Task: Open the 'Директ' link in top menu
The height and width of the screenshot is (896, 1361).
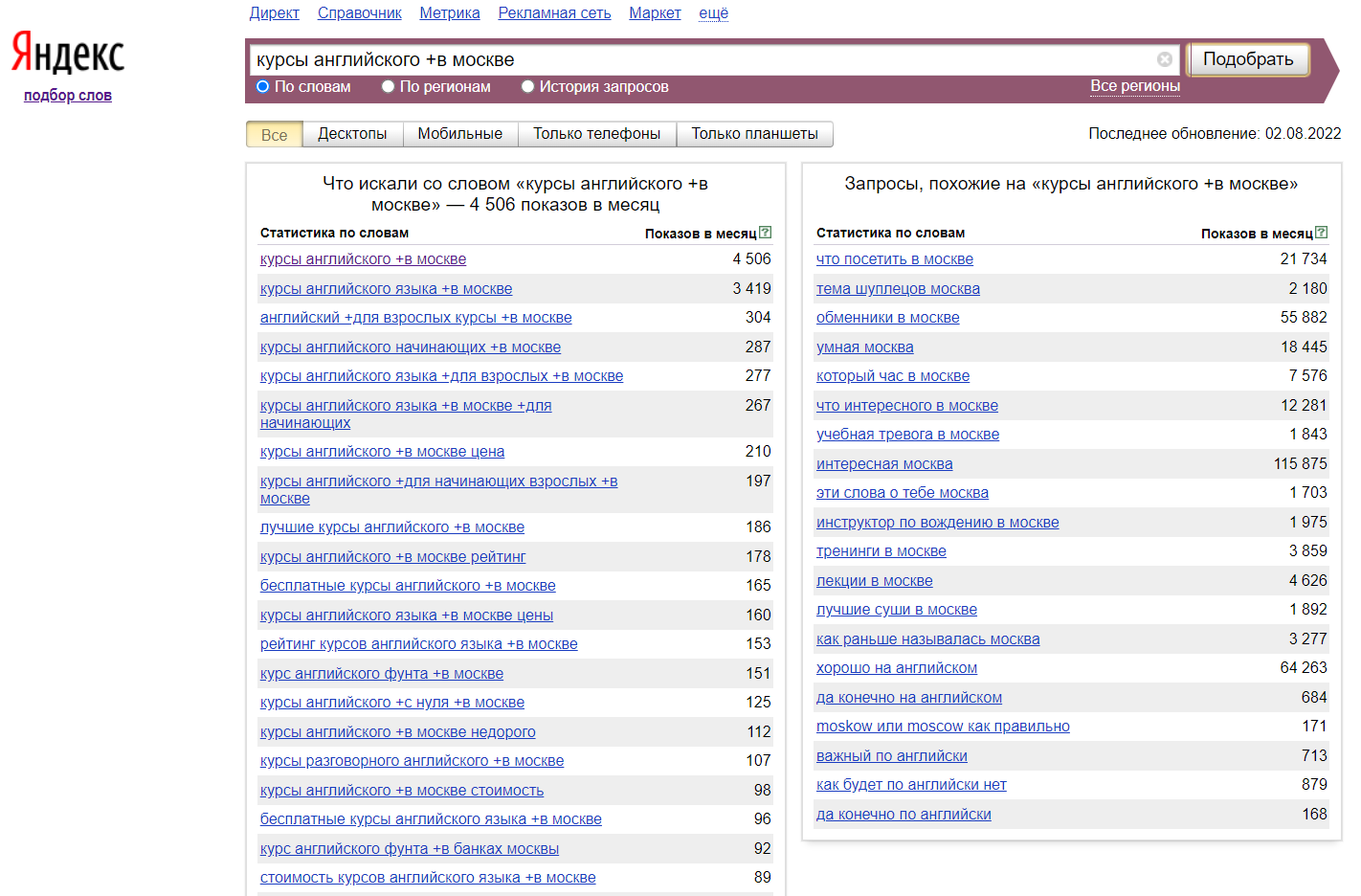Action: tap(274, 13)
